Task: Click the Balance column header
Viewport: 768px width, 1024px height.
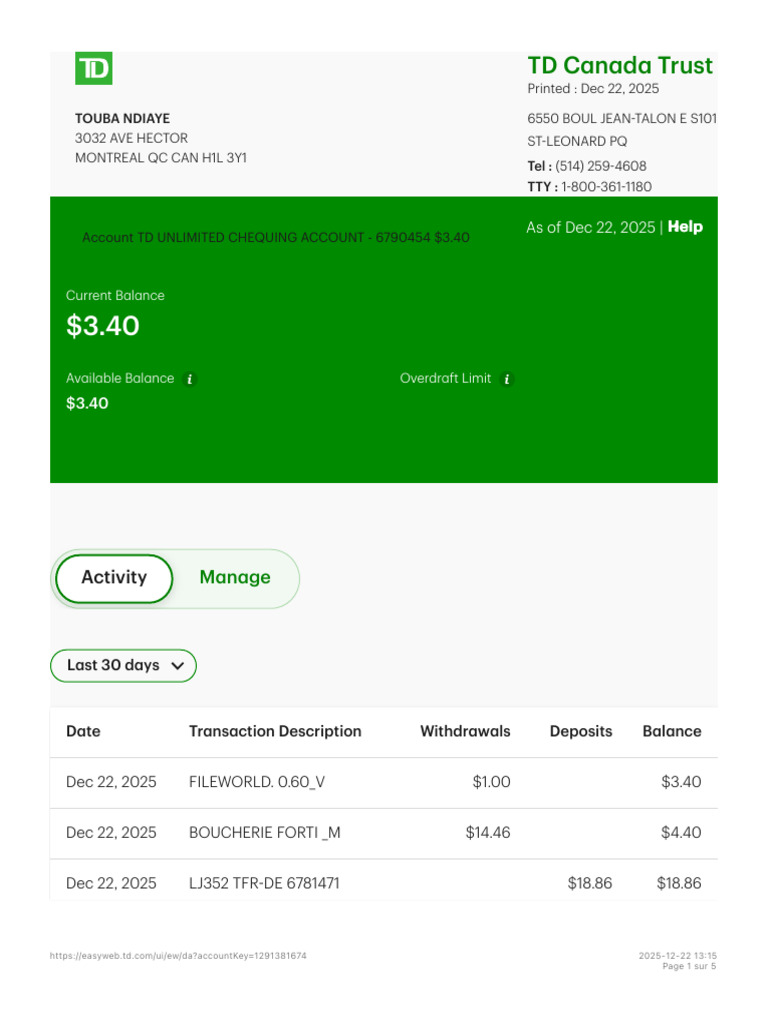Action: tap(671, 732)
